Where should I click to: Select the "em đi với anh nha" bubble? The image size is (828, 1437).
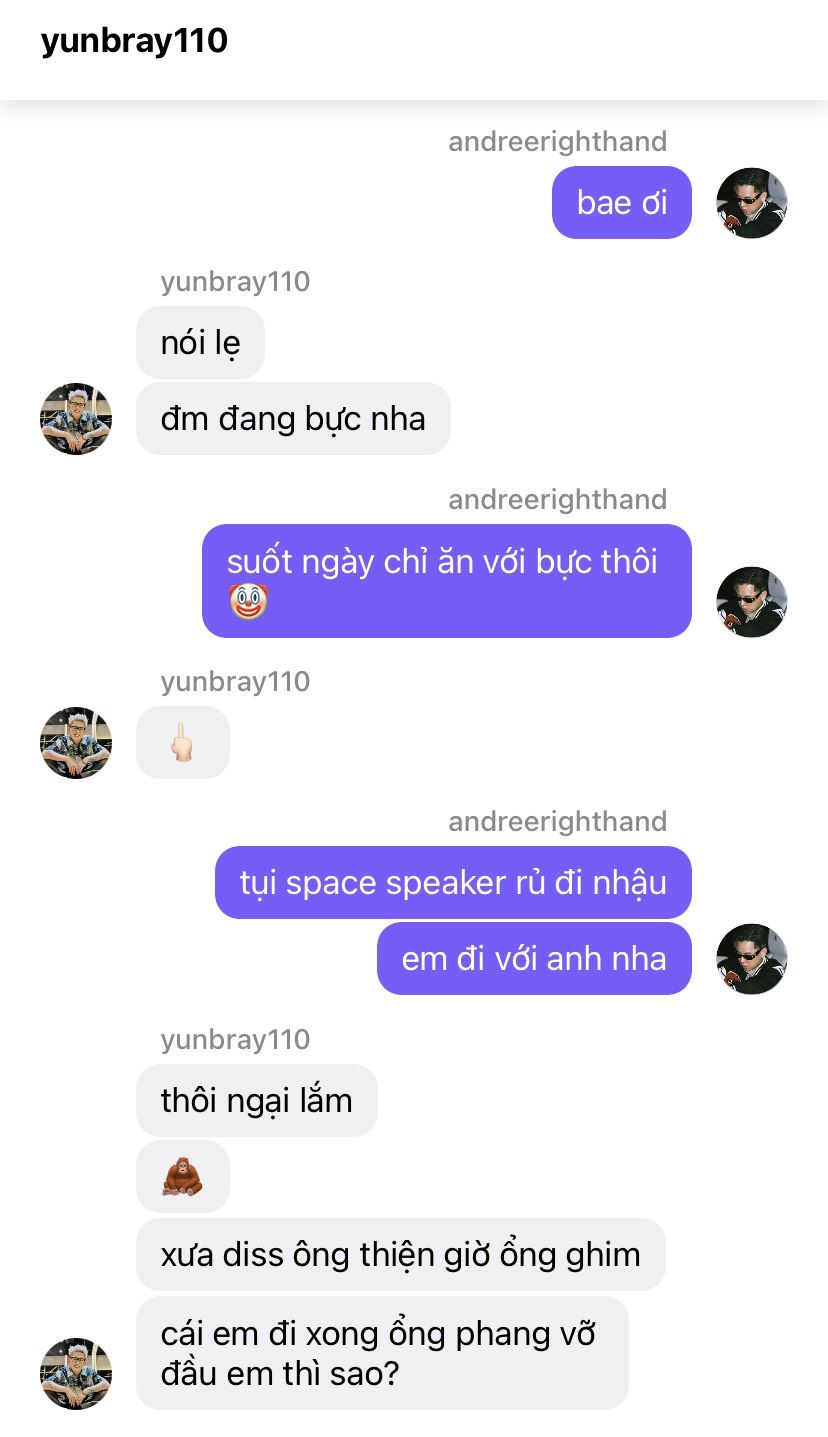[x=534, y=959]
